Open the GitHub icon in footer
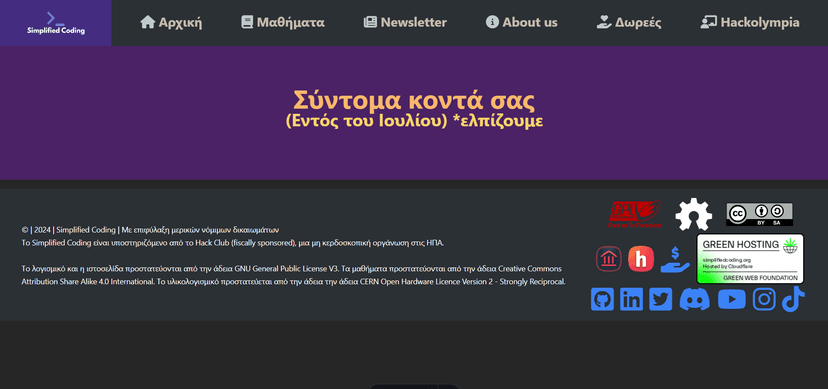Image resolution: width=828 pixels, height=389 pixels. [x=602, y=299]
